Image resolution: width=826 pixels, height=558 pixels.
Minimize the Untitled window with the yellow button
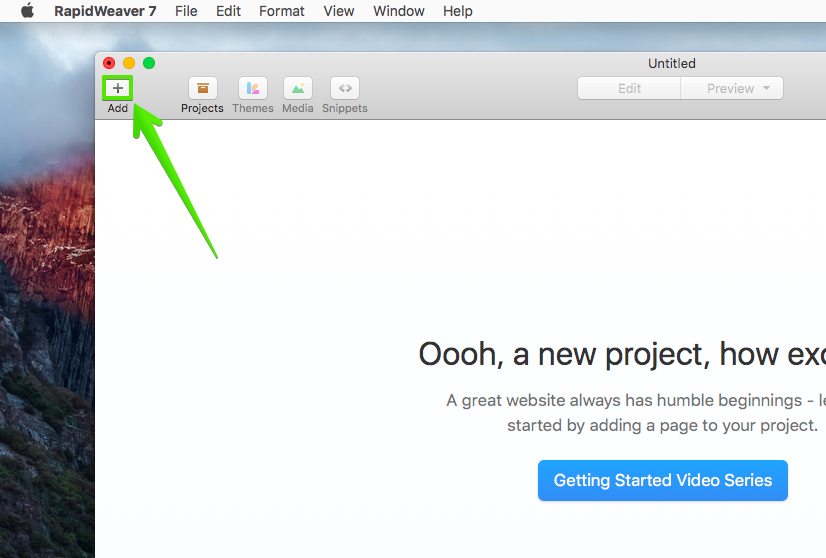pos(129,63)
